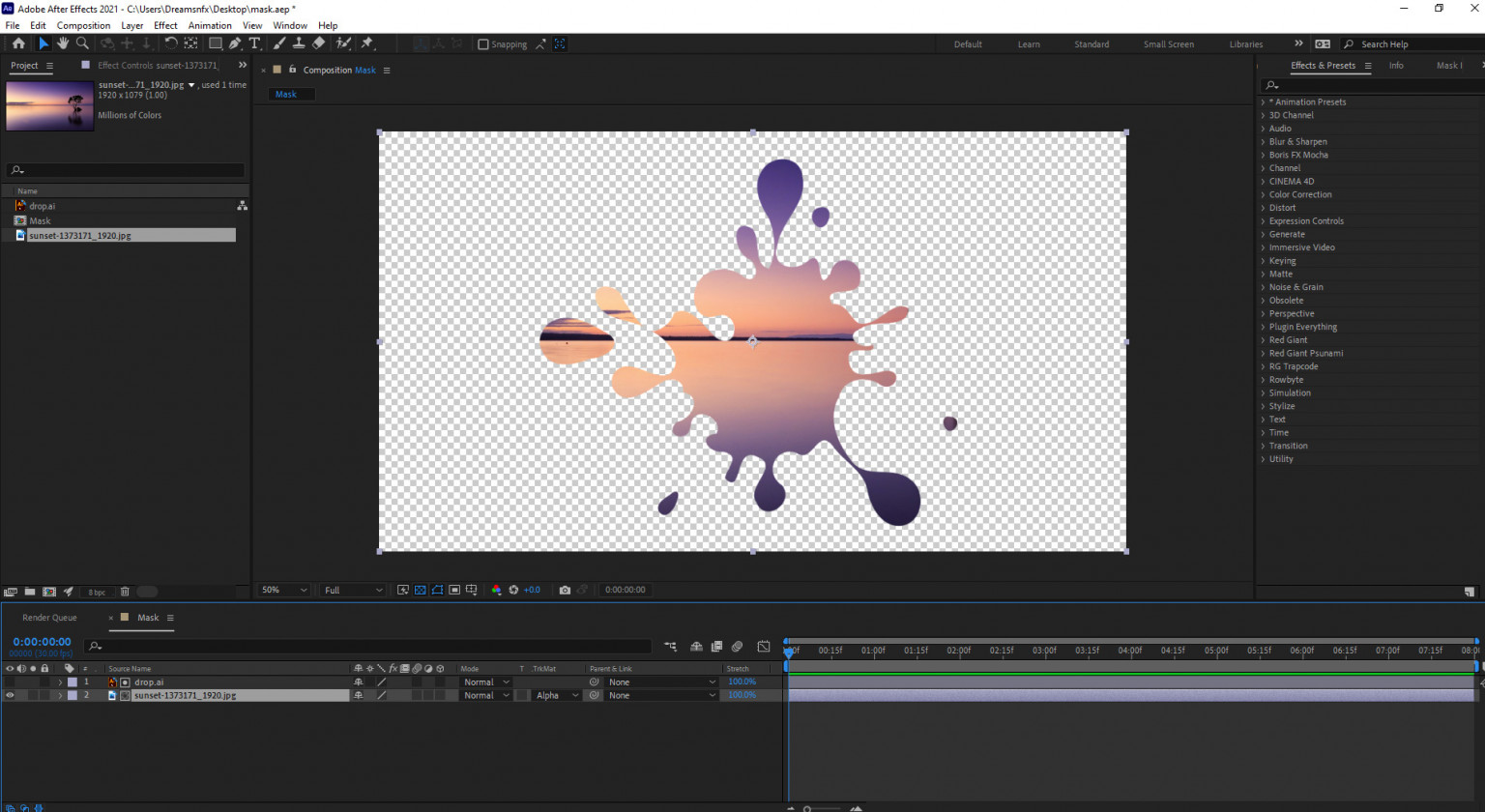Delete selected project item with trash icon

[x=125, y=592]
